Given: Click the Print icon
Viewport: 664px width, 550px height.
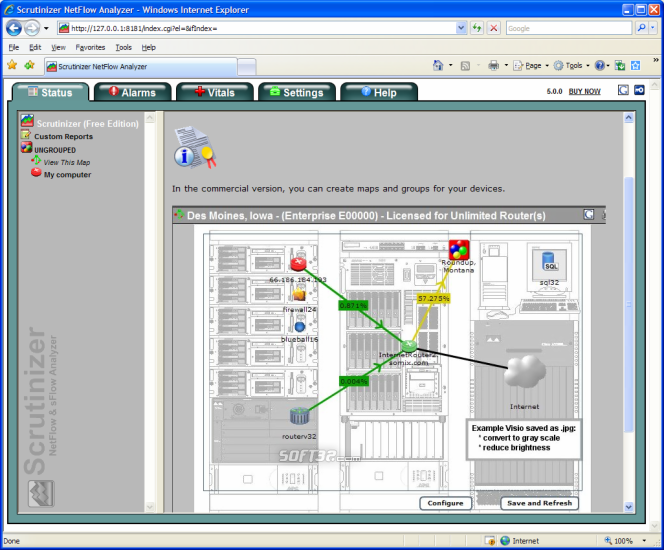Looking at the screenshot, I should point(493,66).
